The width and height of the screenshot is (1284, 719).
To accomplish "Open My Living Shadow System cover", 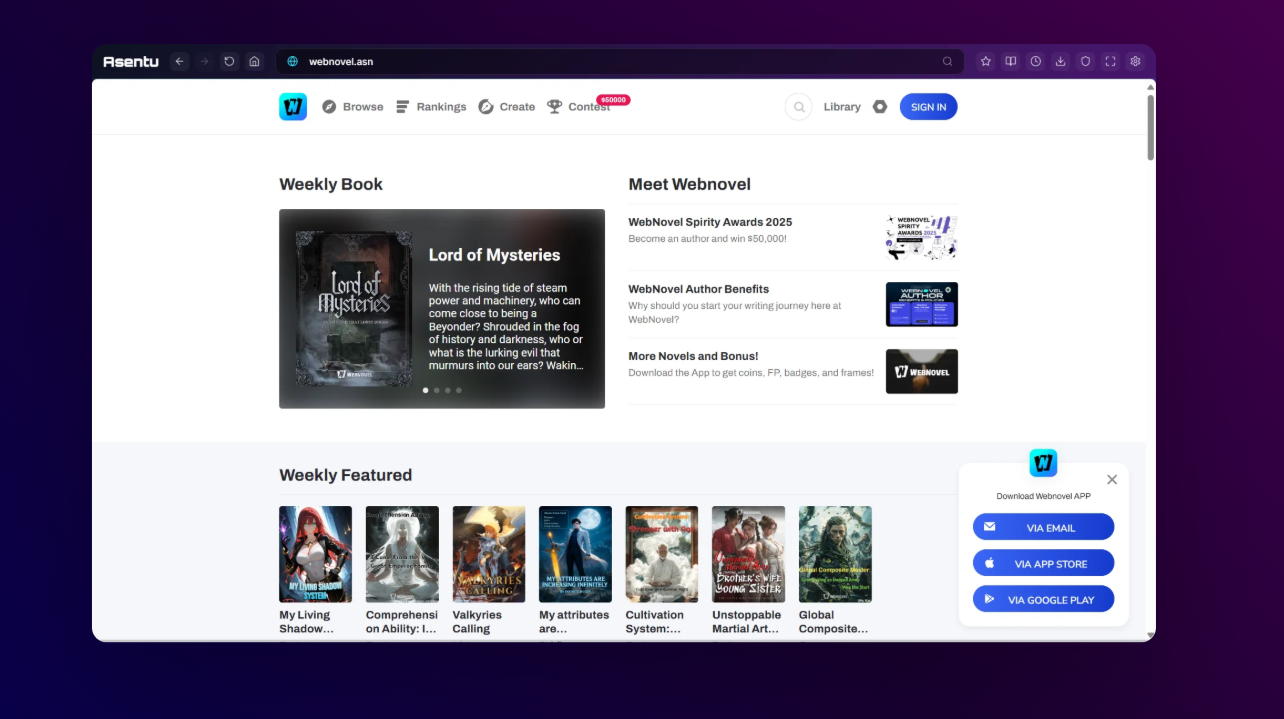I will 315,554.
